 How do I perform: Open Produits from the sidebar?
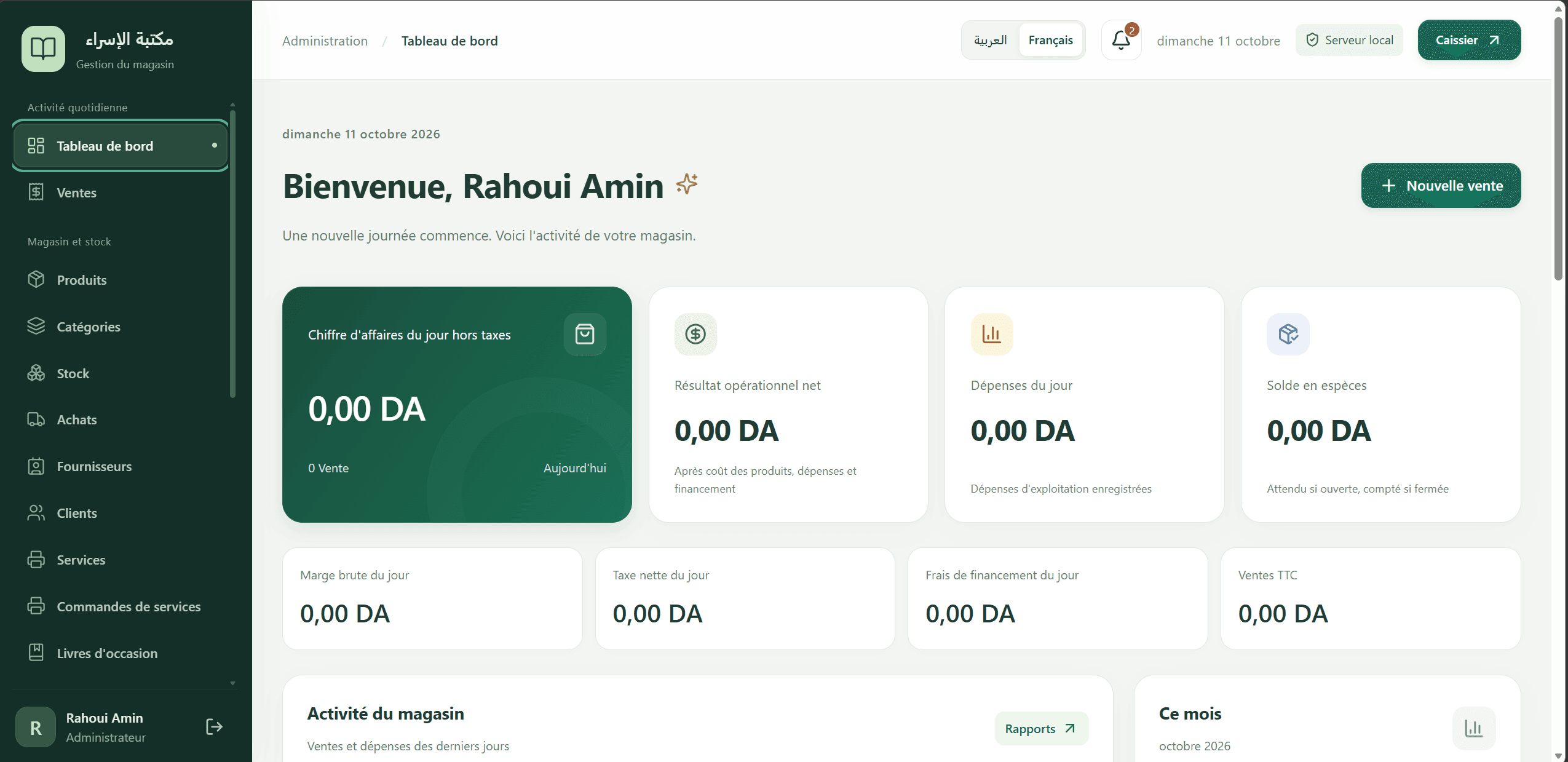click(121, 280)
